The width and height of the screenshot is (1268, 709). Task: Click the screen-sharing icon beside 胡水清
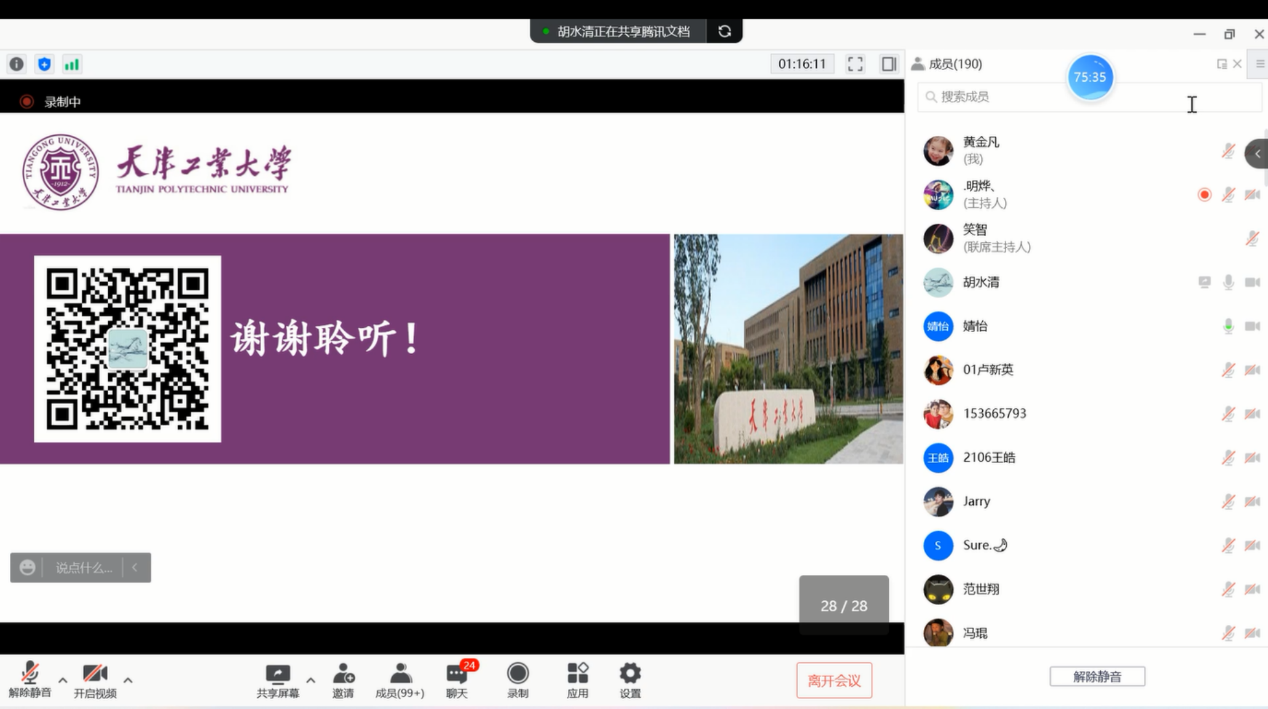tap(1204, 282)
